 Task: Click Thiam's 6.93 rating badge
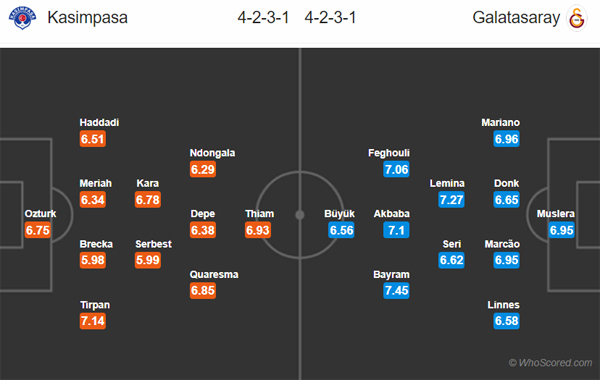coord(258,230)
